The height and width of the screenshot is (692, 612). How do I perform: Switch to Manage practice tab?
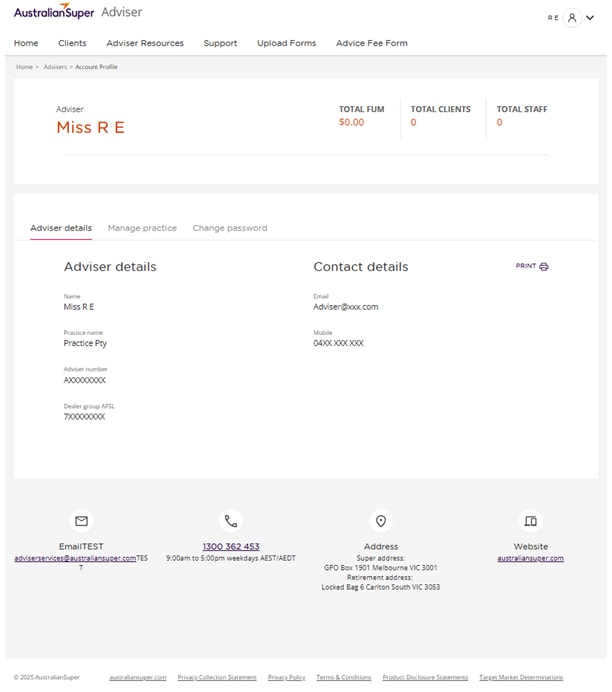(142, 228)
